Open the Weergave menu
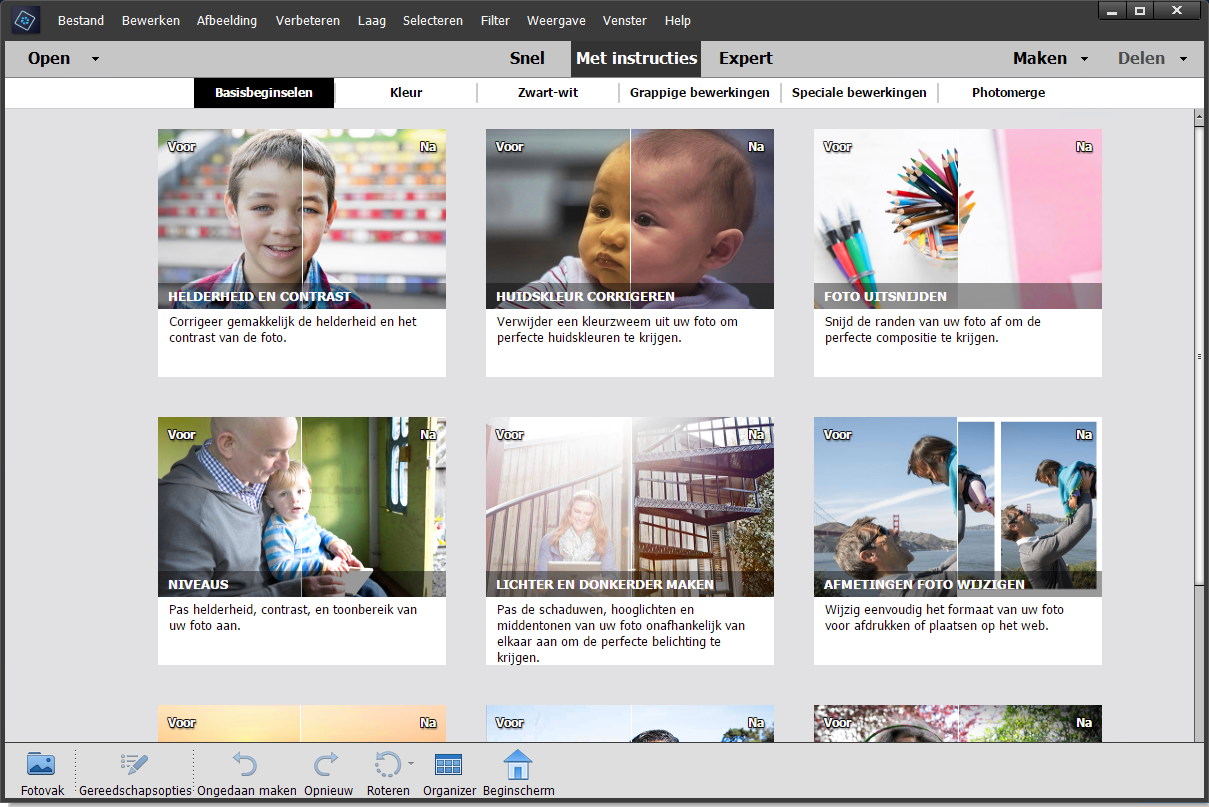 (558, 20)
